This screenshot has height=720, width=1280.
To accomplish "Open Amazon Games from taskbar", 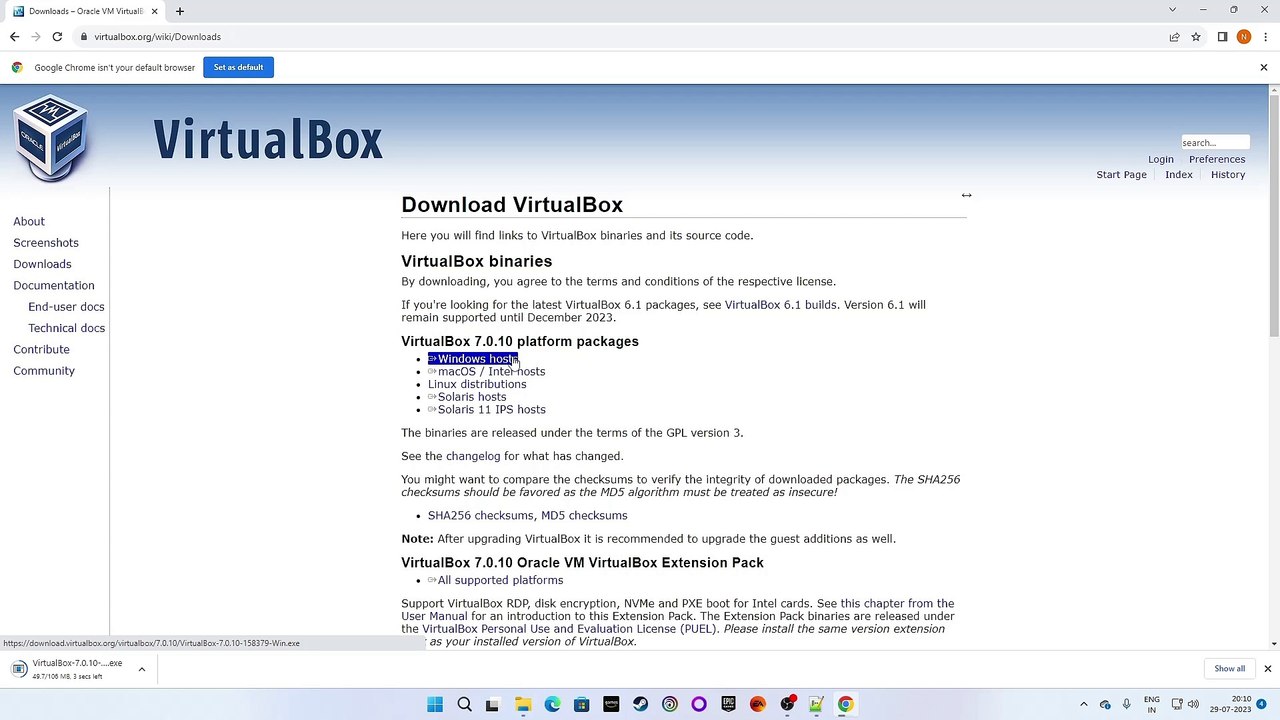I will click(611, 705).
